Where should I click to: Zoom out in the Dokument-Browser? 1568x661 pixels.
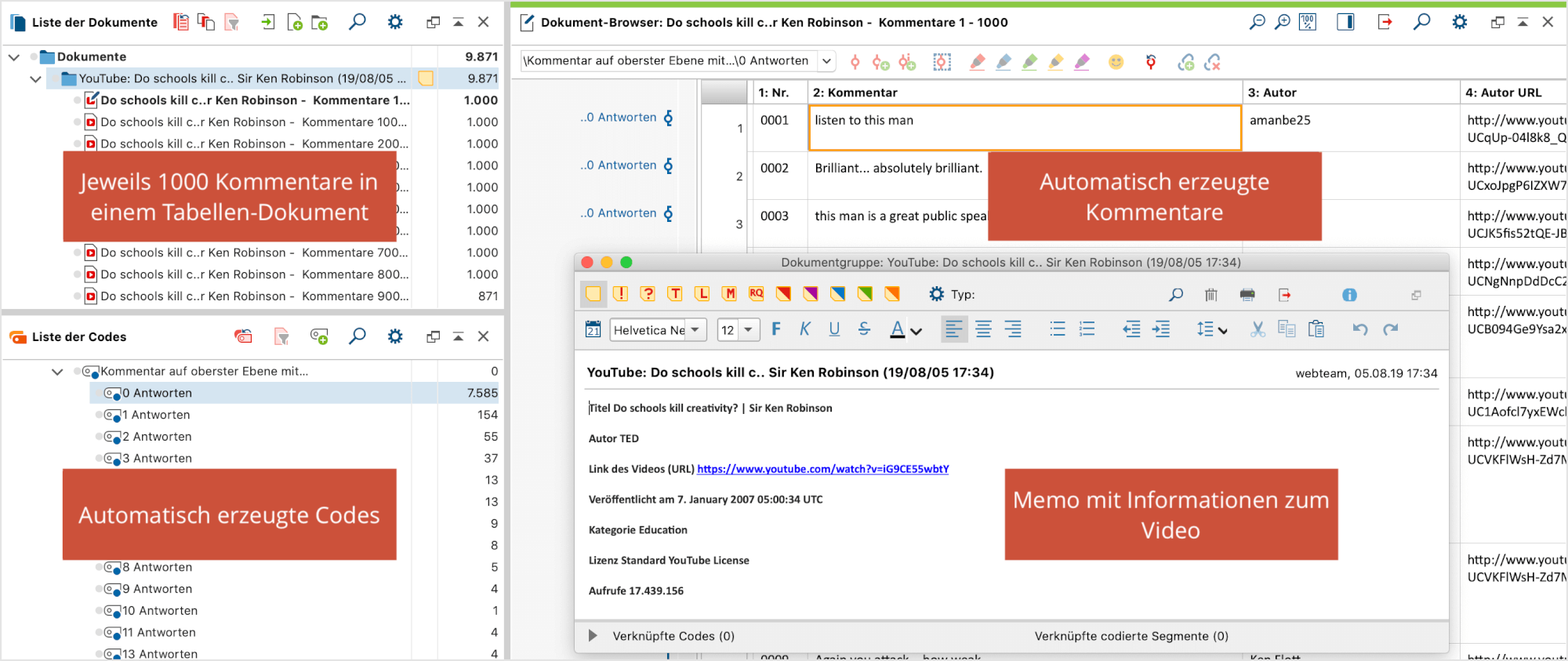1257,22
